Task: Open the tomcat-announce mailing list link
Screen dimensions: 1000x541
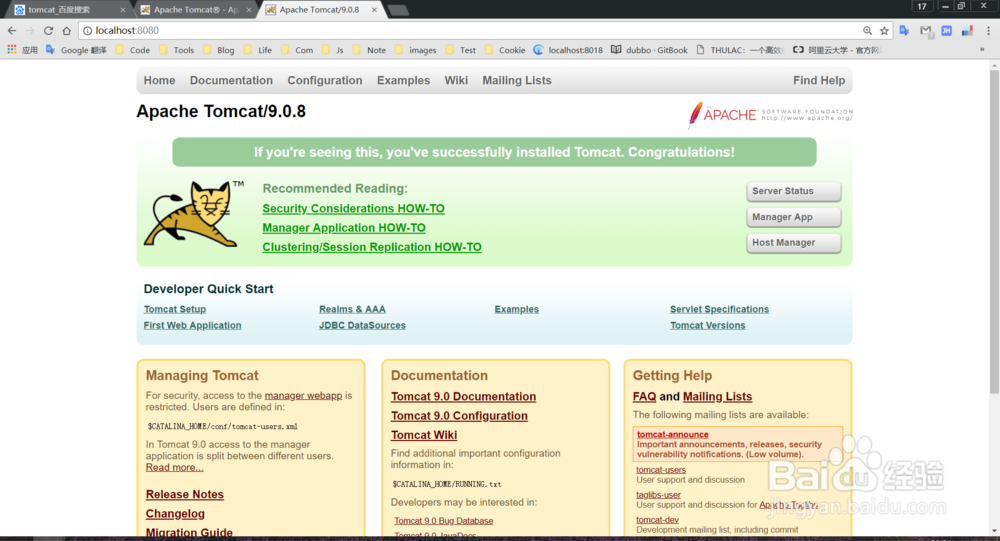Action: (x=673, y=434)
